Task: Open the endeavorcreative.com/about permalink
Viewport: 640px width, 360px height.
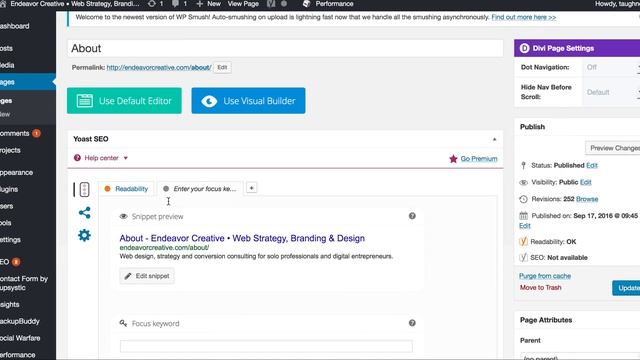Action: click(159, 67)
